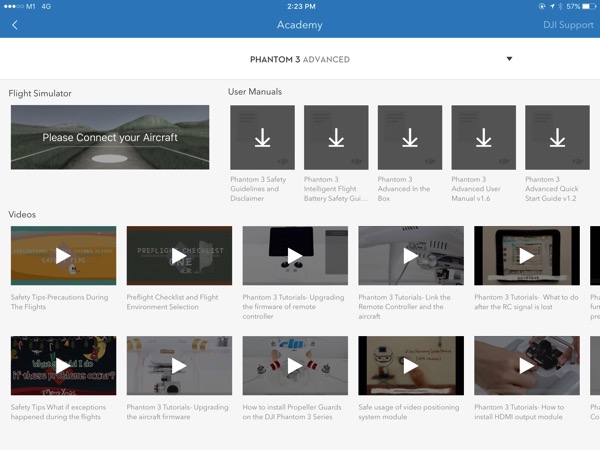Play How to install Propeller Guards video
600x450 pixels.
295,366
